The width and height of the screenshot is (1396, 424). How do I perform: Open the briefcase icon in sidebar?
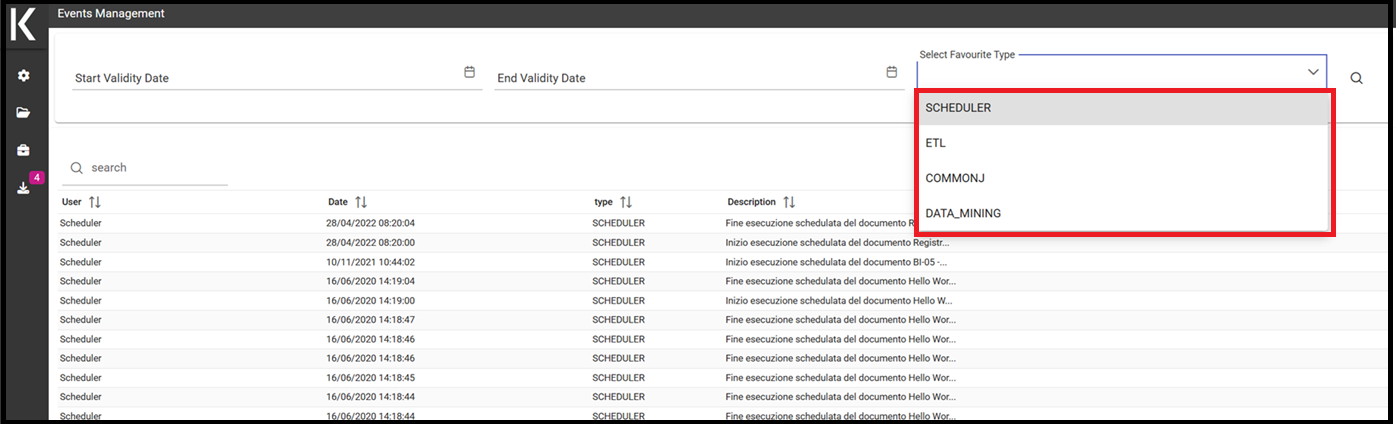[x=24, y=150]
